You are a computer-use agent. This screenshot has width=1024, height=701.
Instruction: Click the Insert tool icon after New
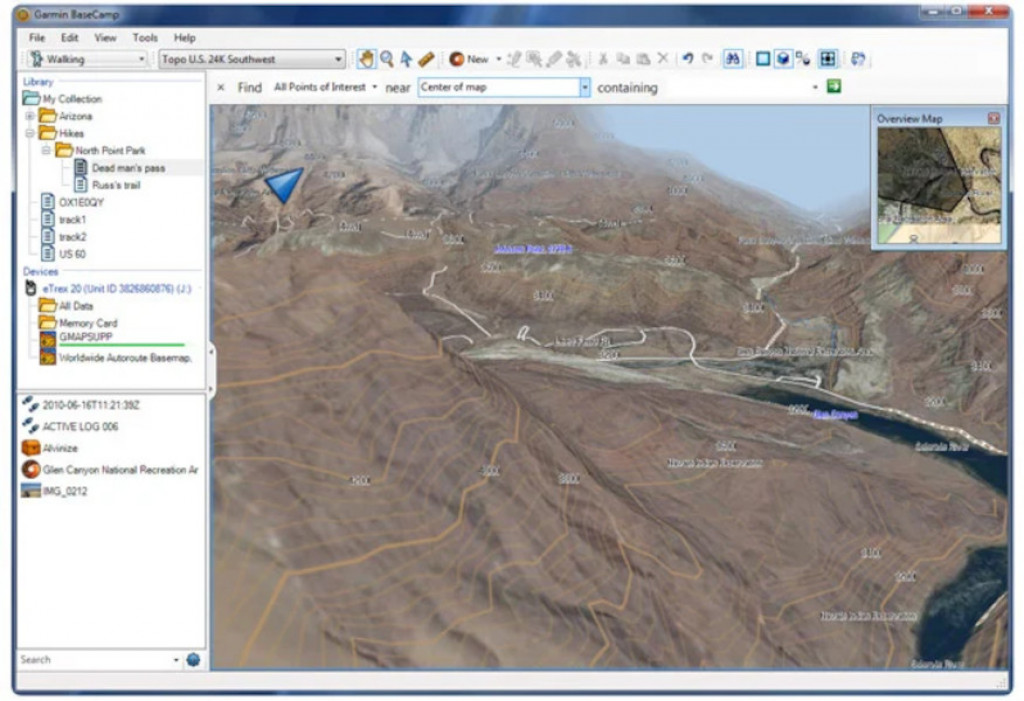514,59
